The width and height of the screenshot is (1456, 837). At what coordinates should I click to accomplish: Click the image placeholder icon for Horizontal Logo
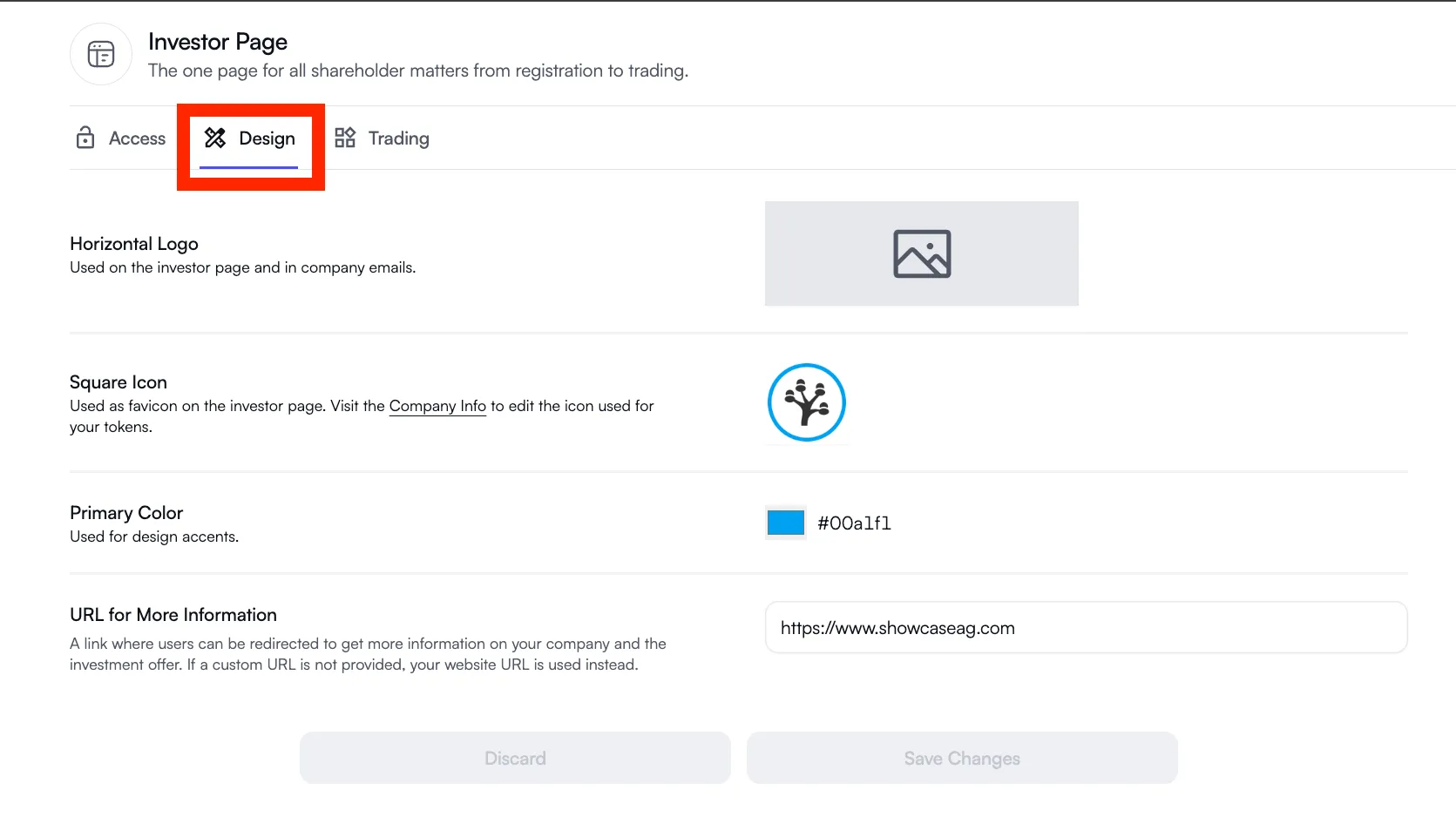[921, 253]
